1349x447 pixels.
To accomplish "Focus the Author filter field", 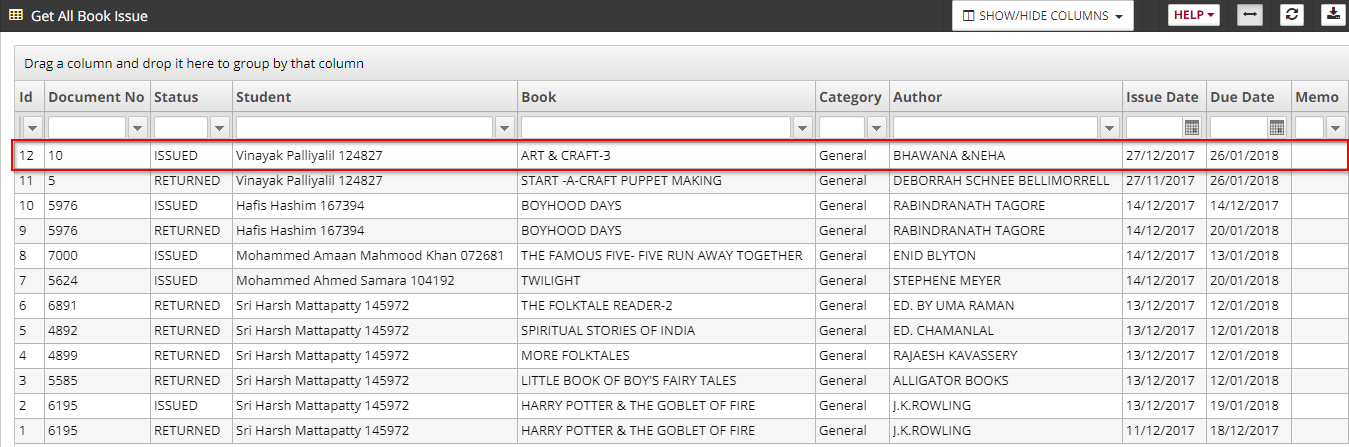I will (x=995, y=128).
